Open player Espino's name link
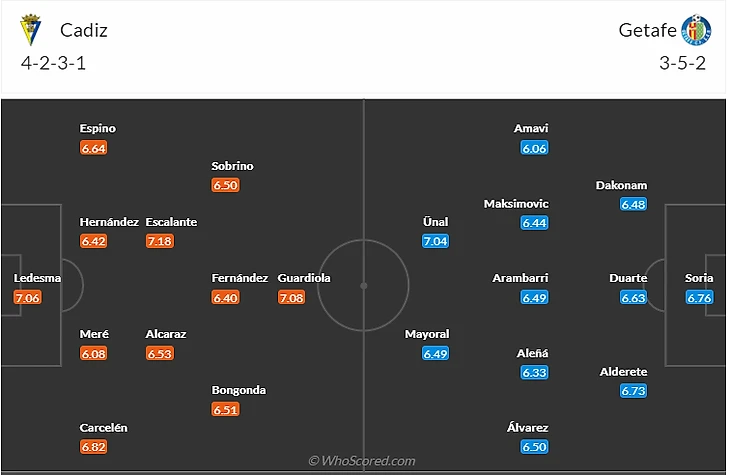Screen dimensions: 730x475 point(98,129)
